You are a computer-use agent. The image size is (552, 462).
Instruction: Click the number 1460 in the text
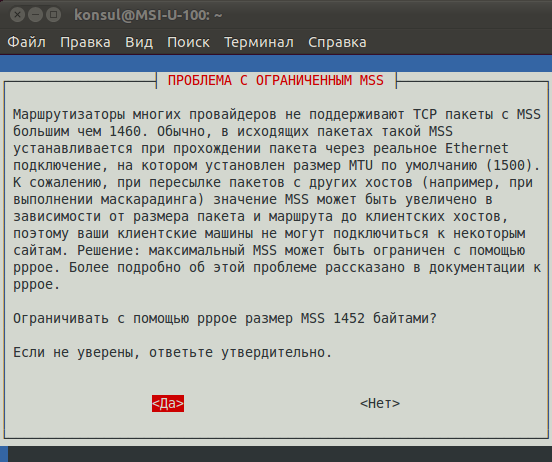[125, 131]
